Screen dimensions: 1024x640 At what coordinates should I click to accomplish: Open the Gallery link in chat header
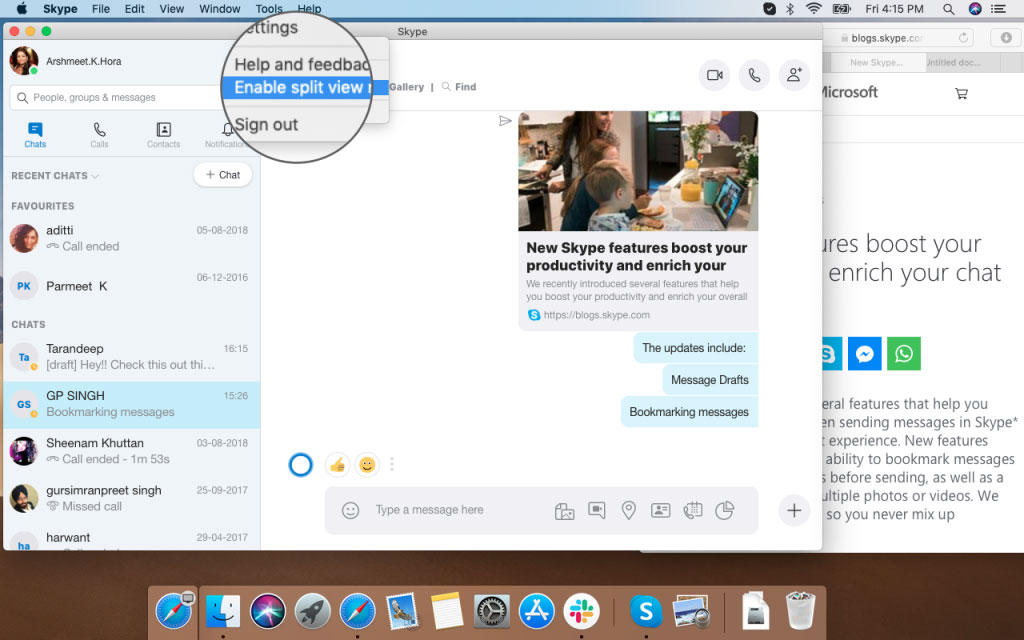(x=406, y=87)
